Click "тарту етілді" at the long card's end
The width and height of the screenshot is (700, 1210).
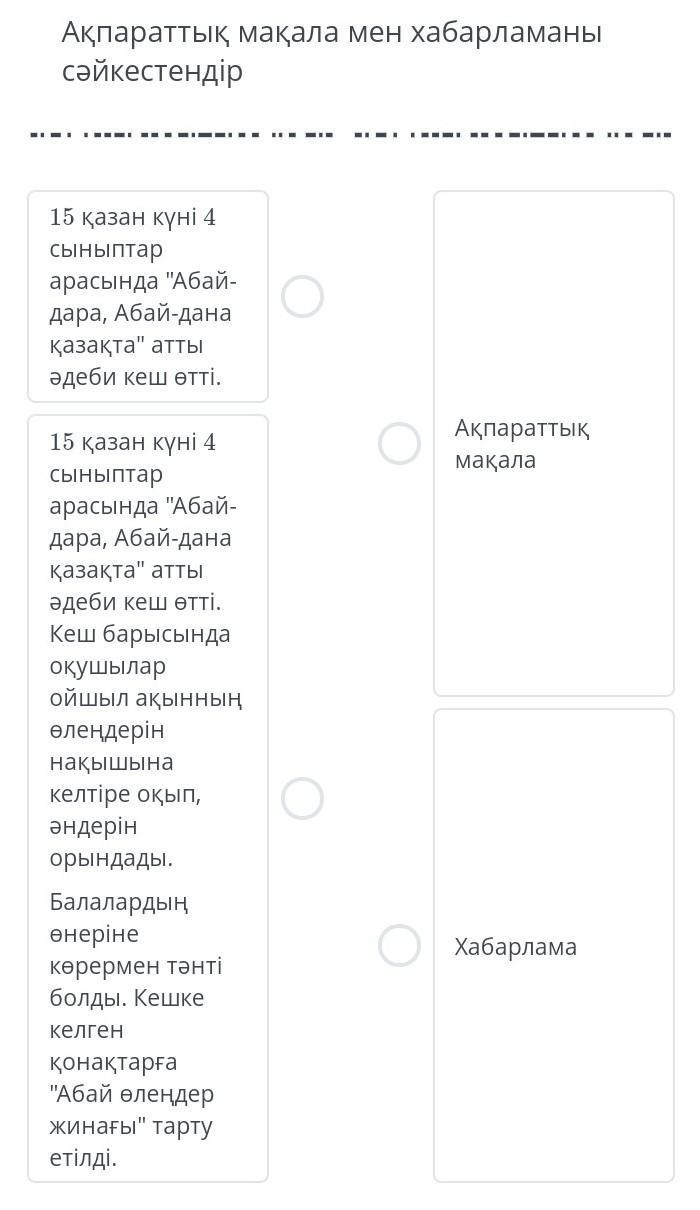point(130,1142)
